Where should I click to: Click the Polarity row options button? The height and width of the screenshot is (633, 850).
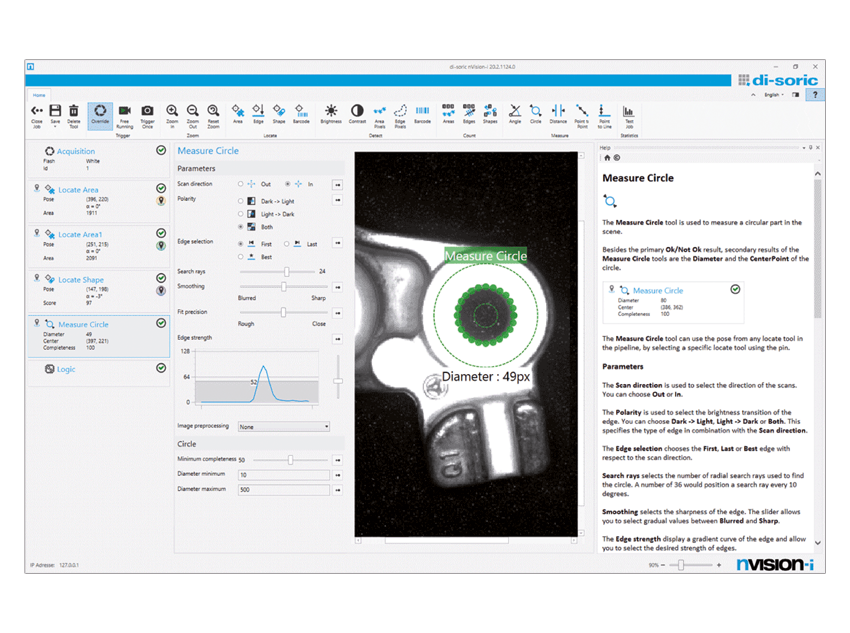pos(338,201)
